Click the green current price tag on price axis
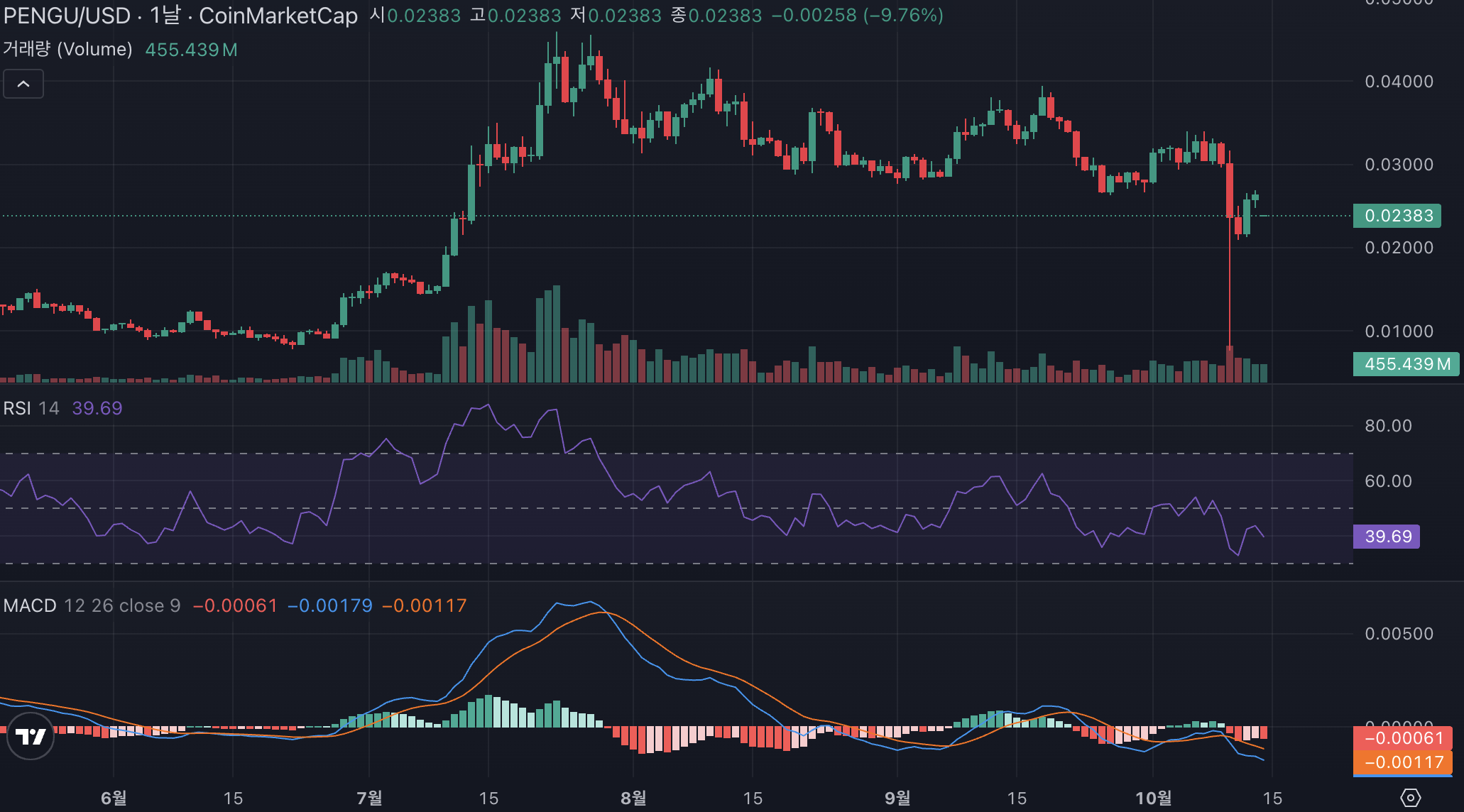The image size is (1464, 812). (1397, 216)
